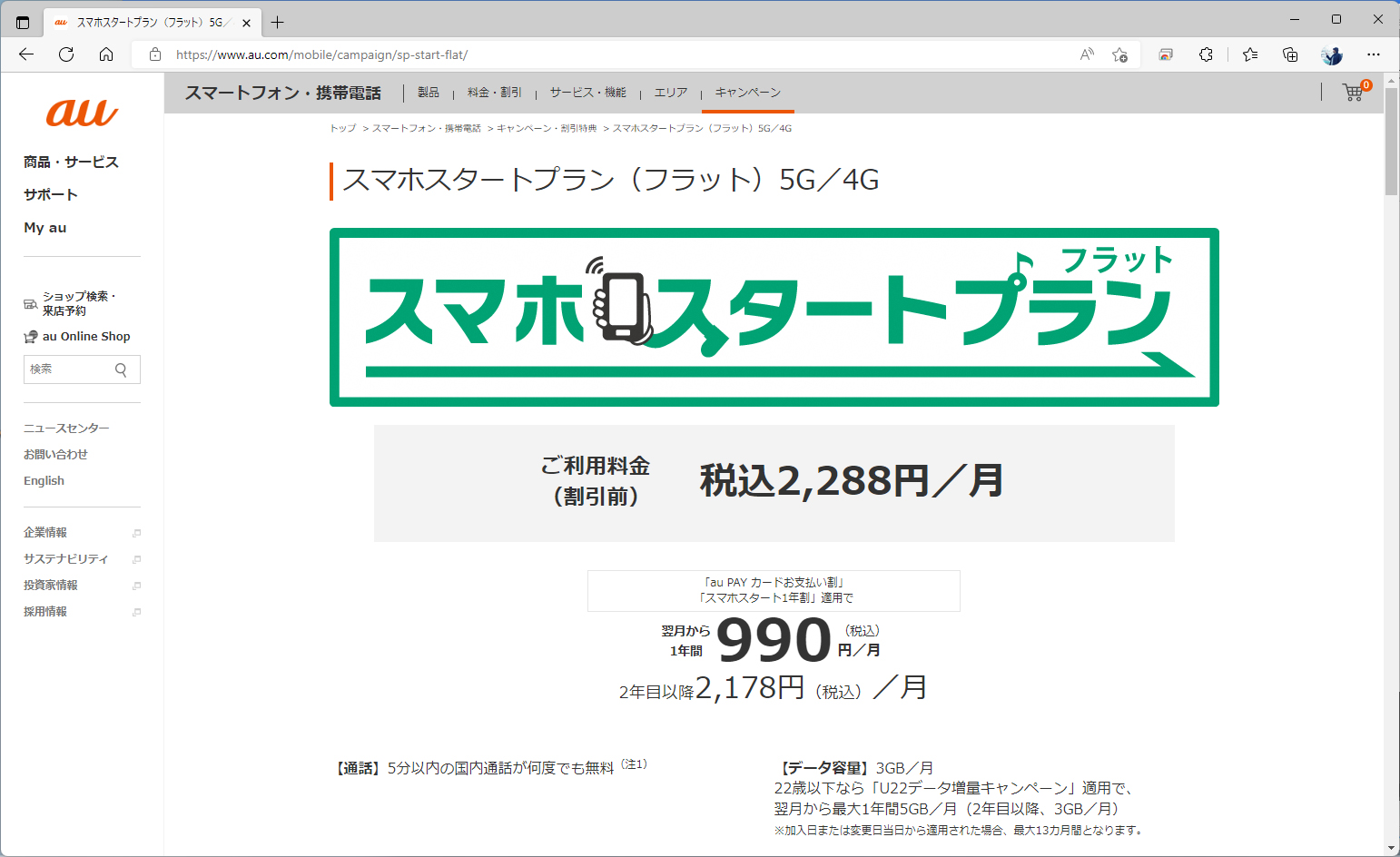1400x857 pixels.
Task: Click external link icon next to 投資家情報
Action: tap(136, 586)
